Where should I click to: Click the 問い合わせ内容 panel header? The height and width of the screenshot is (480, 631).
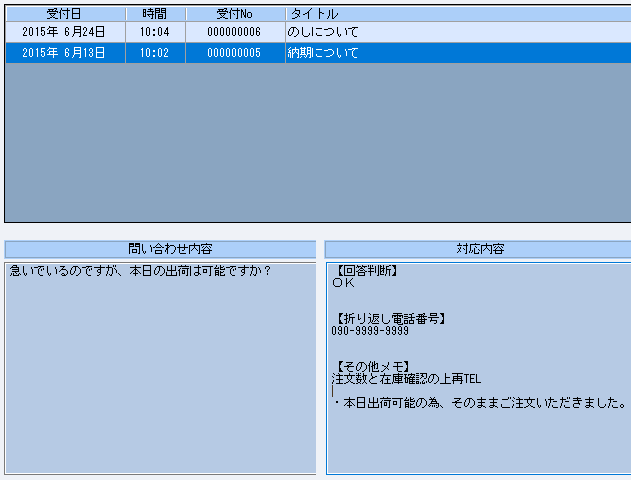click(x=160, y=249)
